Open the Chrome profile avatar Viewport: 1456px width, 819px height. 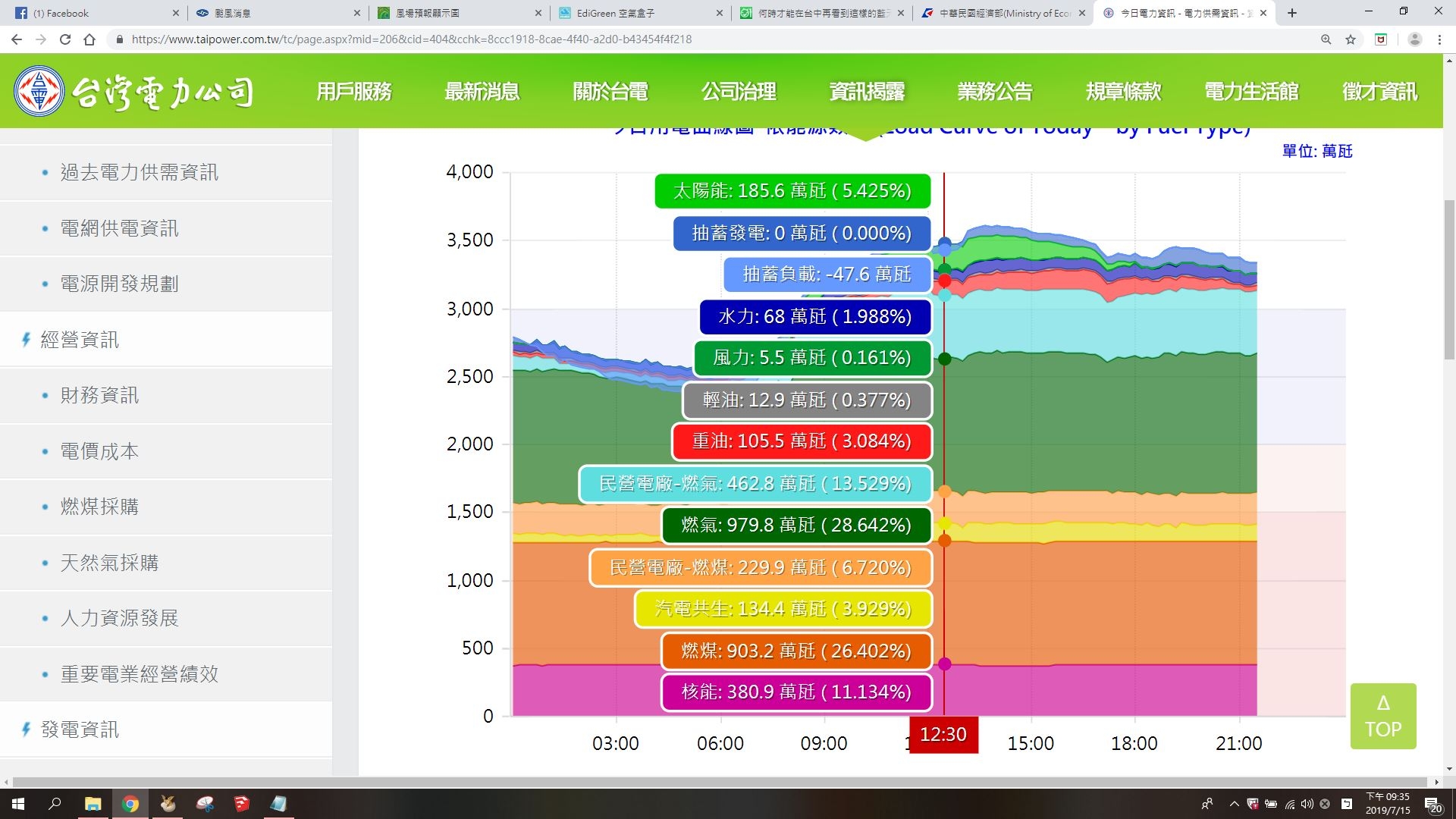[x=1414, y=39]
